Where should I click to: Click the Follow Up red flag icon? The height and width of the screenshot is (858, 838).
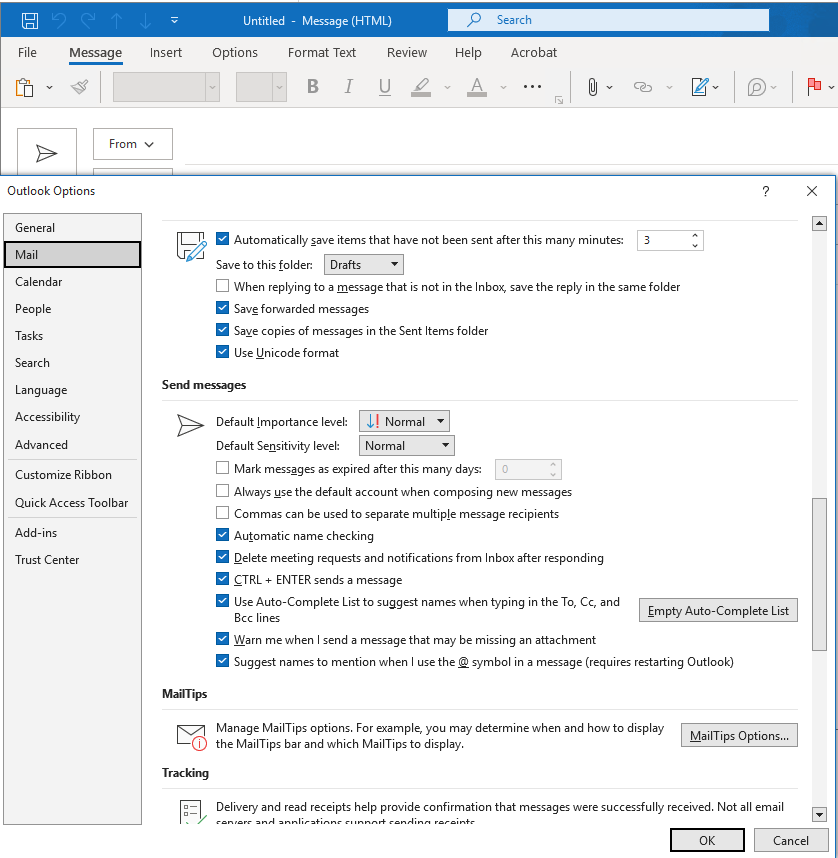[814, 86]
